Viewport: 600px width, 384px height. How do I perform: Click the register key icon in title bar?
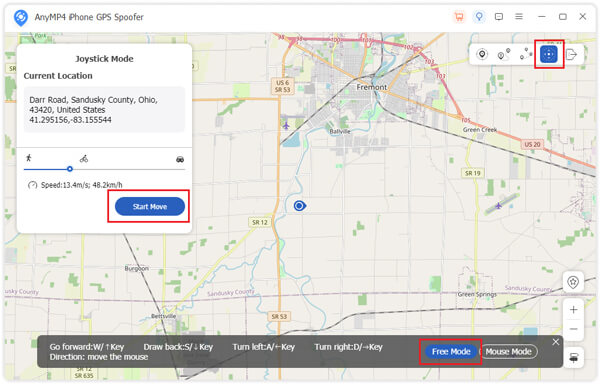pos(479,17)
